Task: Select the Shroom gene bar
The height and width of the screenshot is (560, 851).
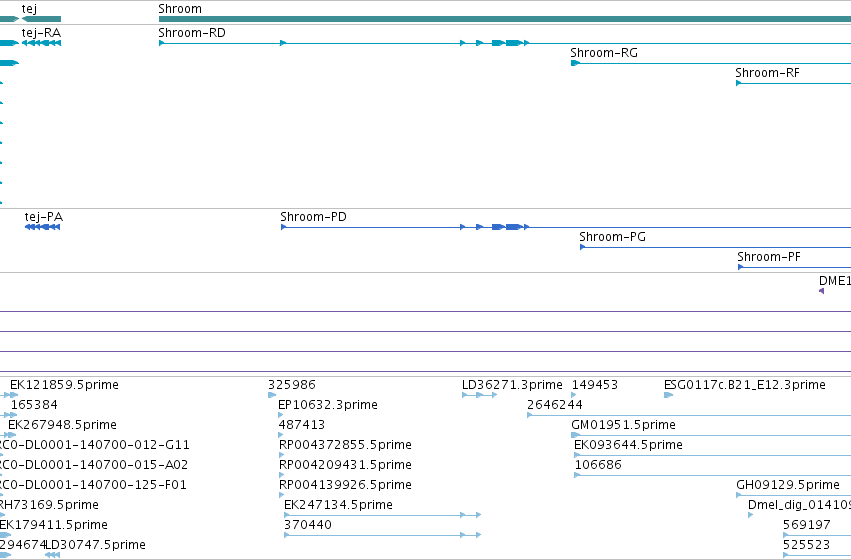Action: pyautogui.click(x=505, y=19)
